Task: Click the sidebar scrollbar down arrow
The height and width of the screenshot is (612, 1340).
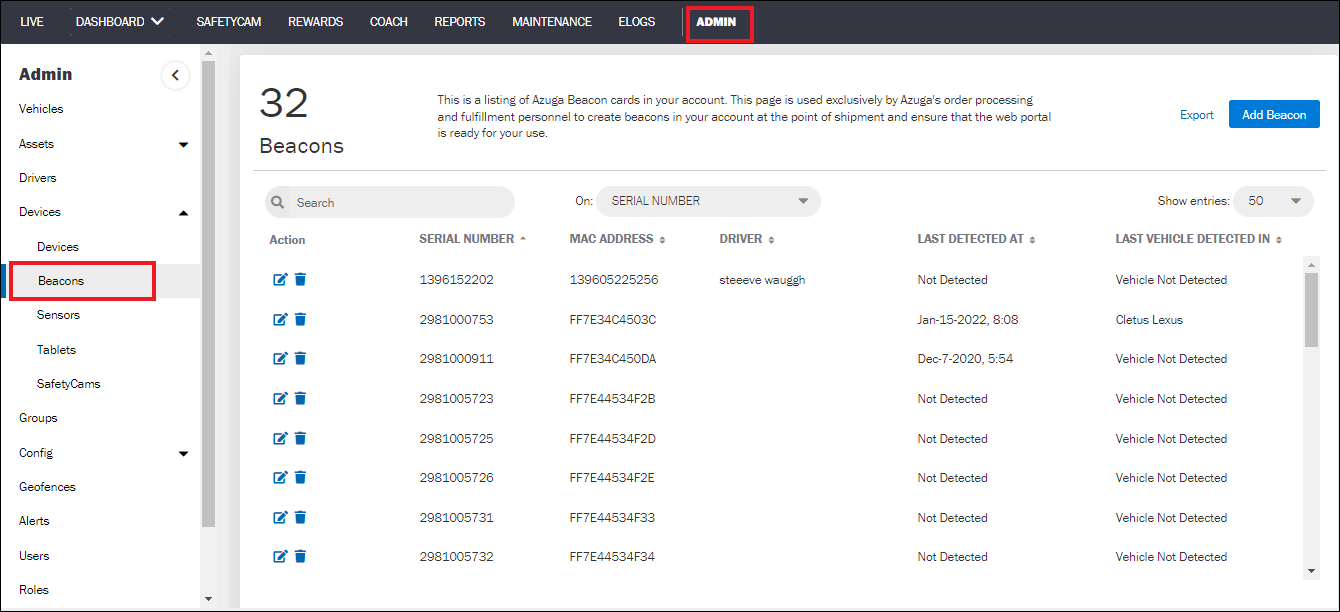Action: click(x=208, y=599)
